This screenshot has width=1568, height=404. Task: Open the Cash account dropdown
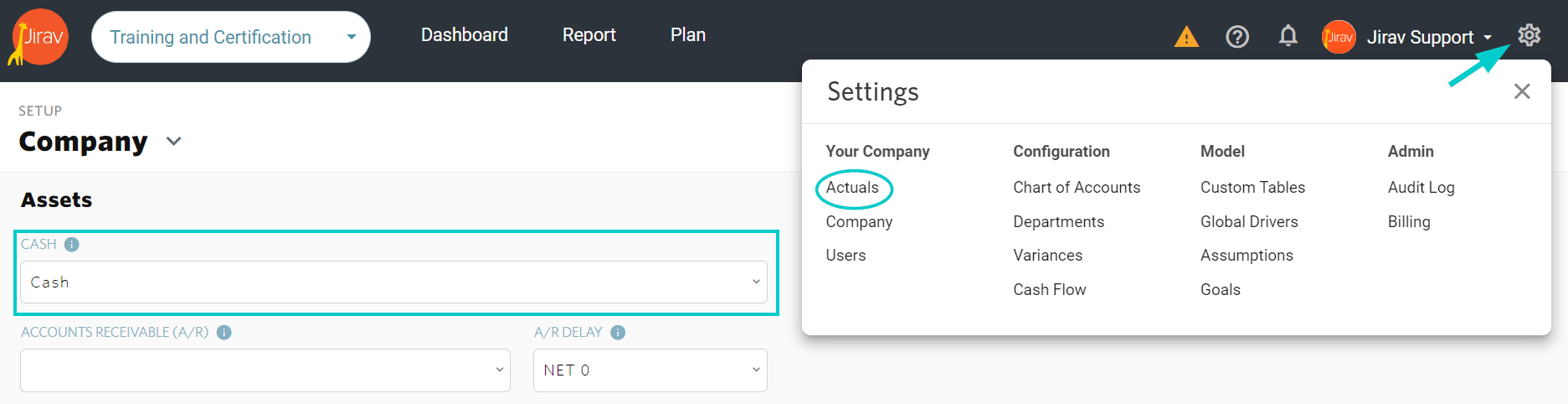click(393, 282)
